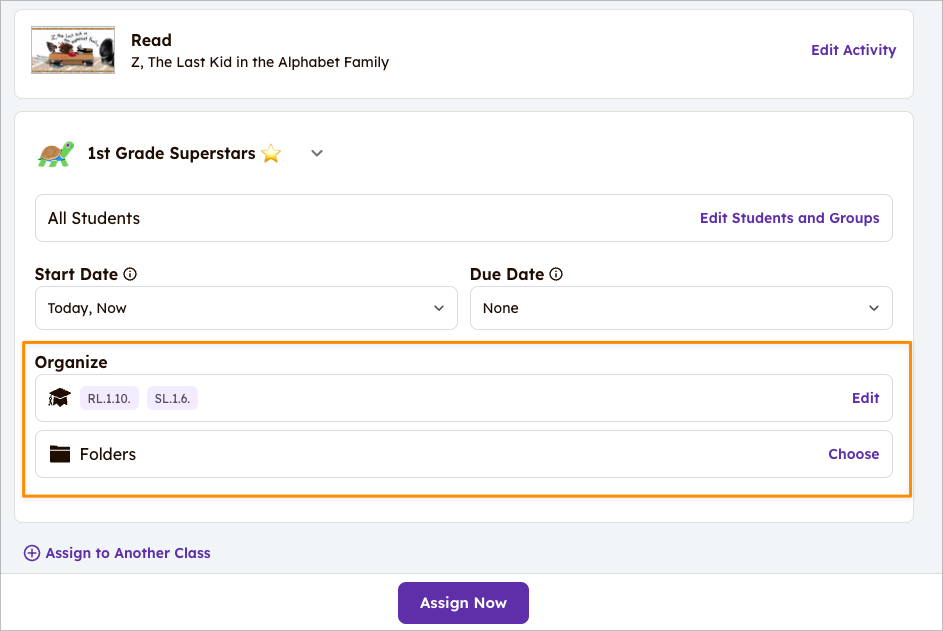Click the turtle class icon

click(x=56, y=154)
